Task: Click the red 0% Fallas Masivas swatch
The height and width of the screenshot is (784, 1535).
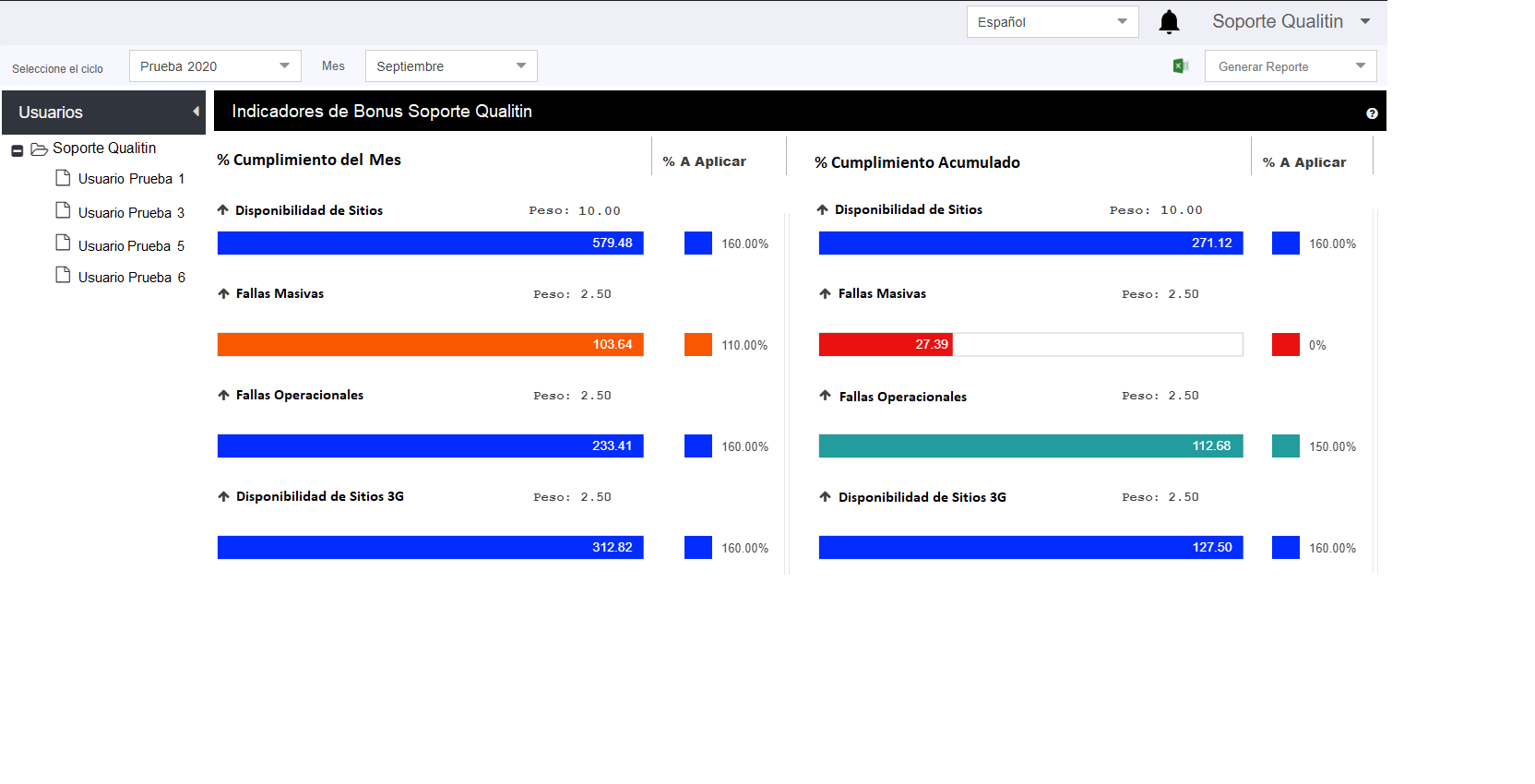Action: coord(1285,345)
